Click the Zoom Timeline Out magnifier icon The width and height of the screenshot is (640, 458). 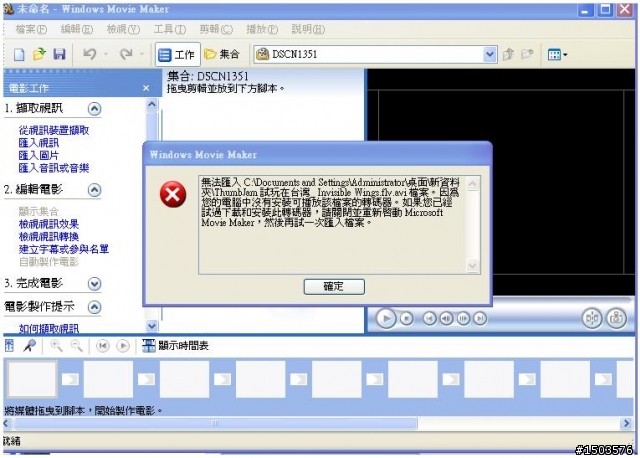(76, 346)
